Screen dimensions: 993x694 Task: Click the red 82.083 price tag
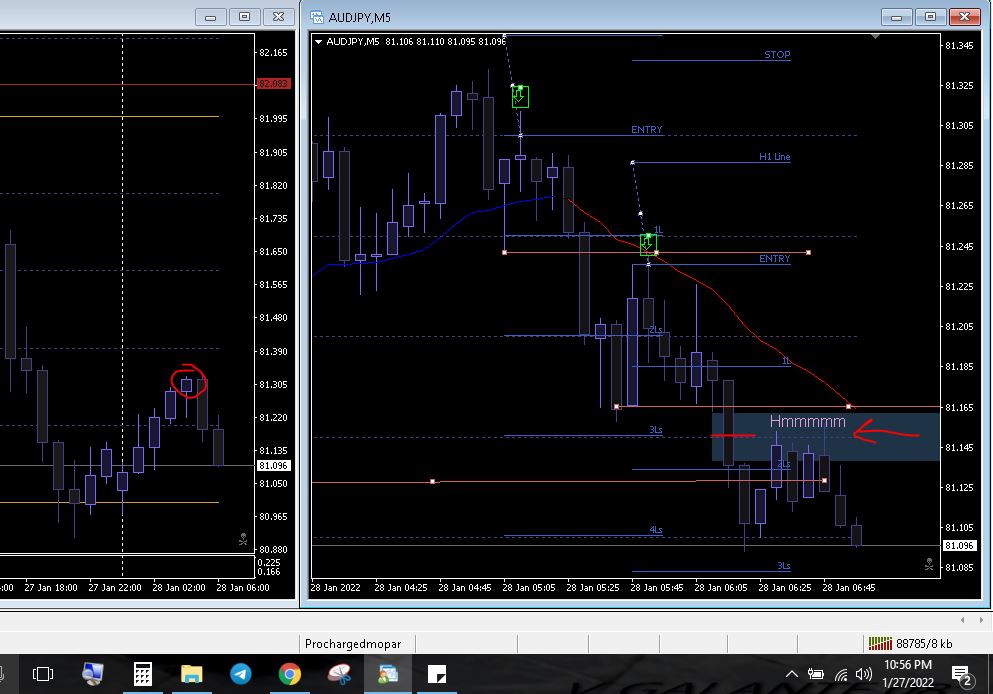pyautogui.click(x=274, y=84)
